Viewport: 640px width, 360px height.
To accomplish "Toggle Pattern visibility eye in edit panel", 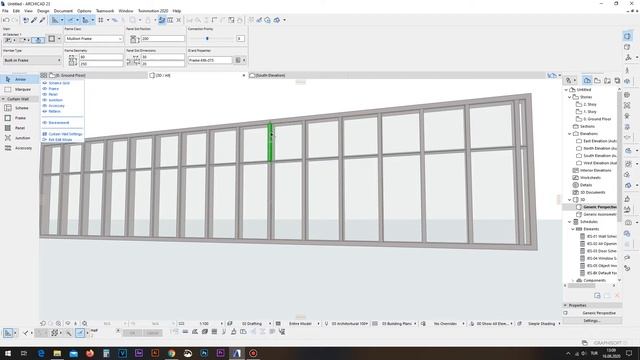I will [45, 111].
